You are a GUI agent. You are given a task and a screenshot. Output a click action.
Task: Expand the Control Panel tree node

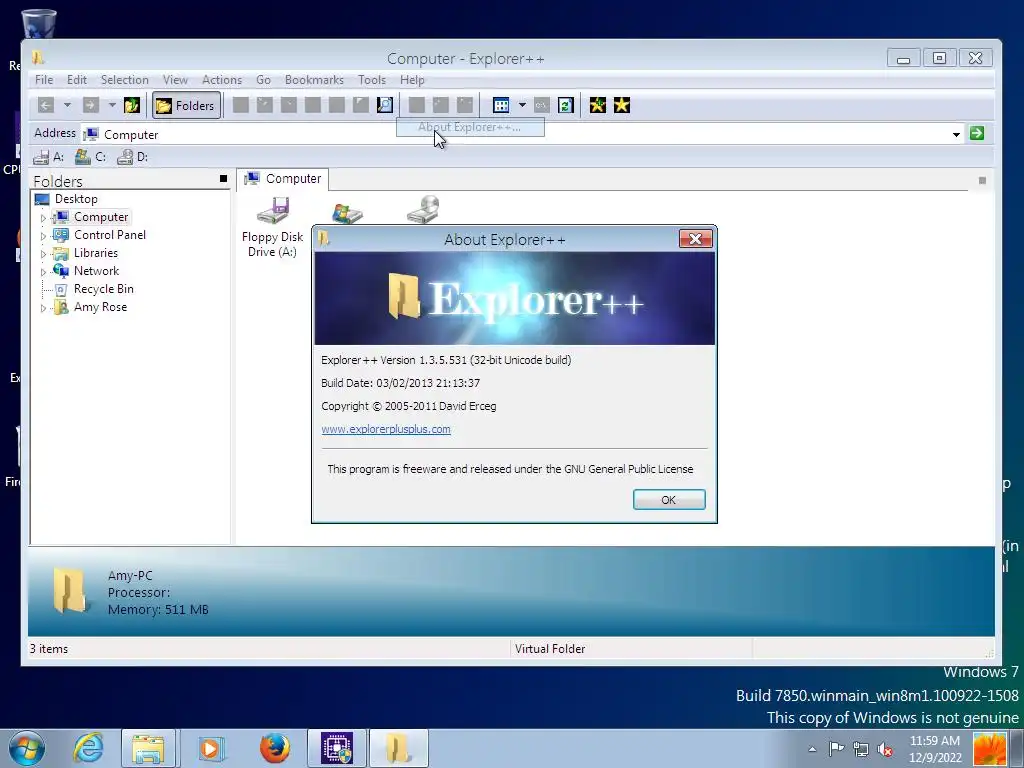(43, 236)
